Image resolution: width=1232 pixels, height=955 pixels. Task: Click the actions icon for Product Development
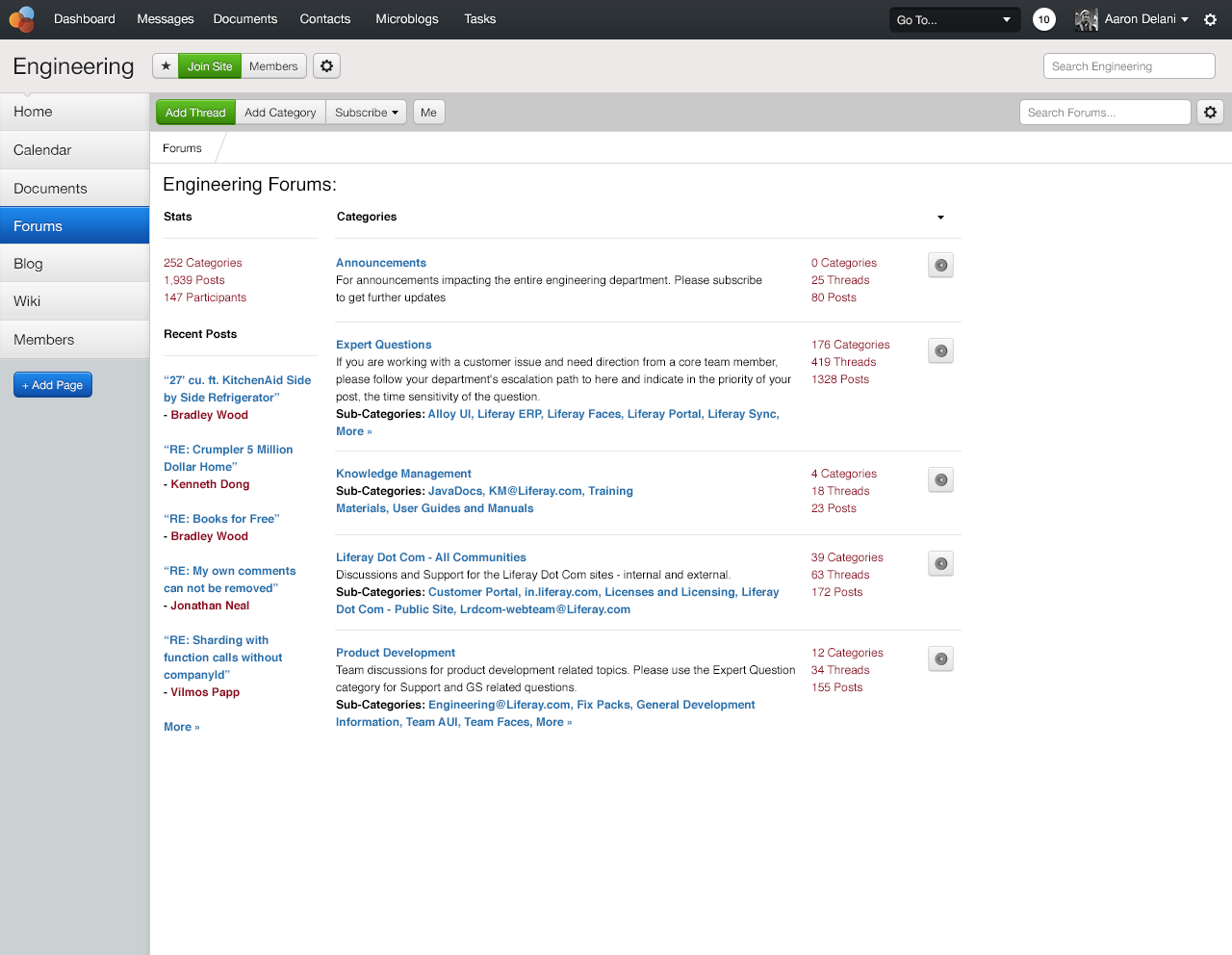coord(940,658)
